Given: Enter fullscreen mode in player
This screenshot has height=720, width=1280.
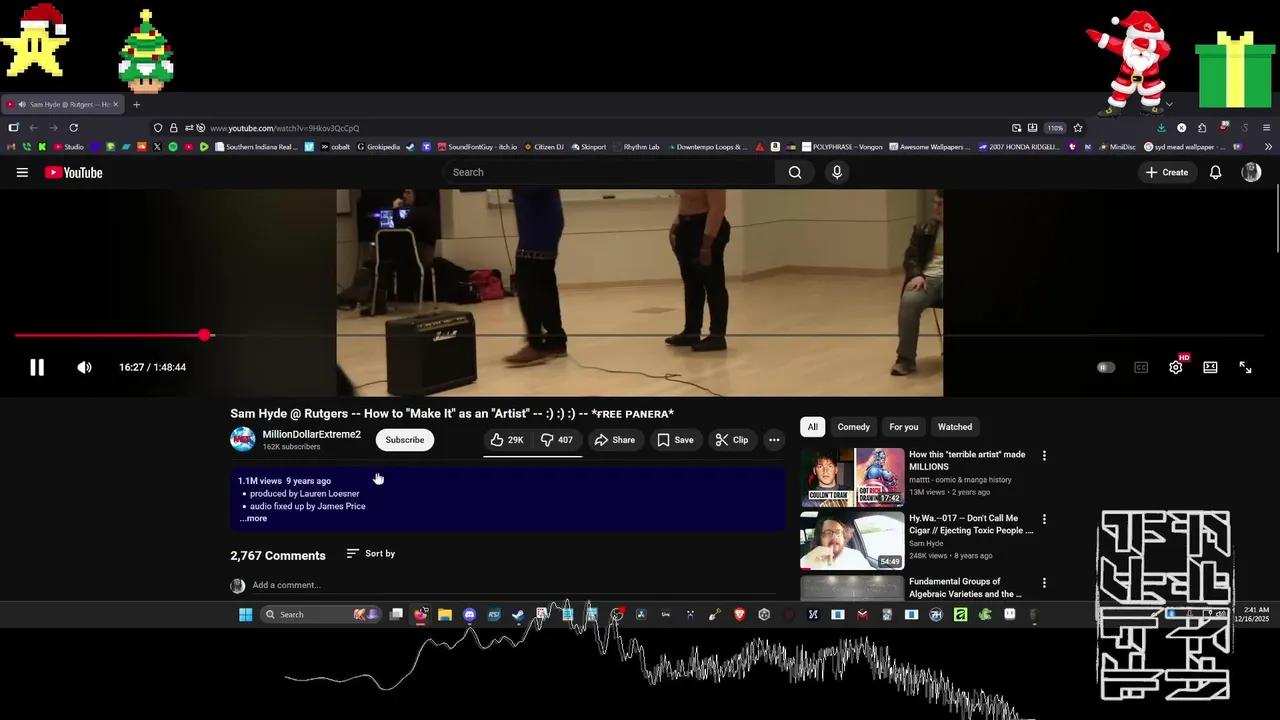Looking at the screenshot, I should (x=1245, y=367).
